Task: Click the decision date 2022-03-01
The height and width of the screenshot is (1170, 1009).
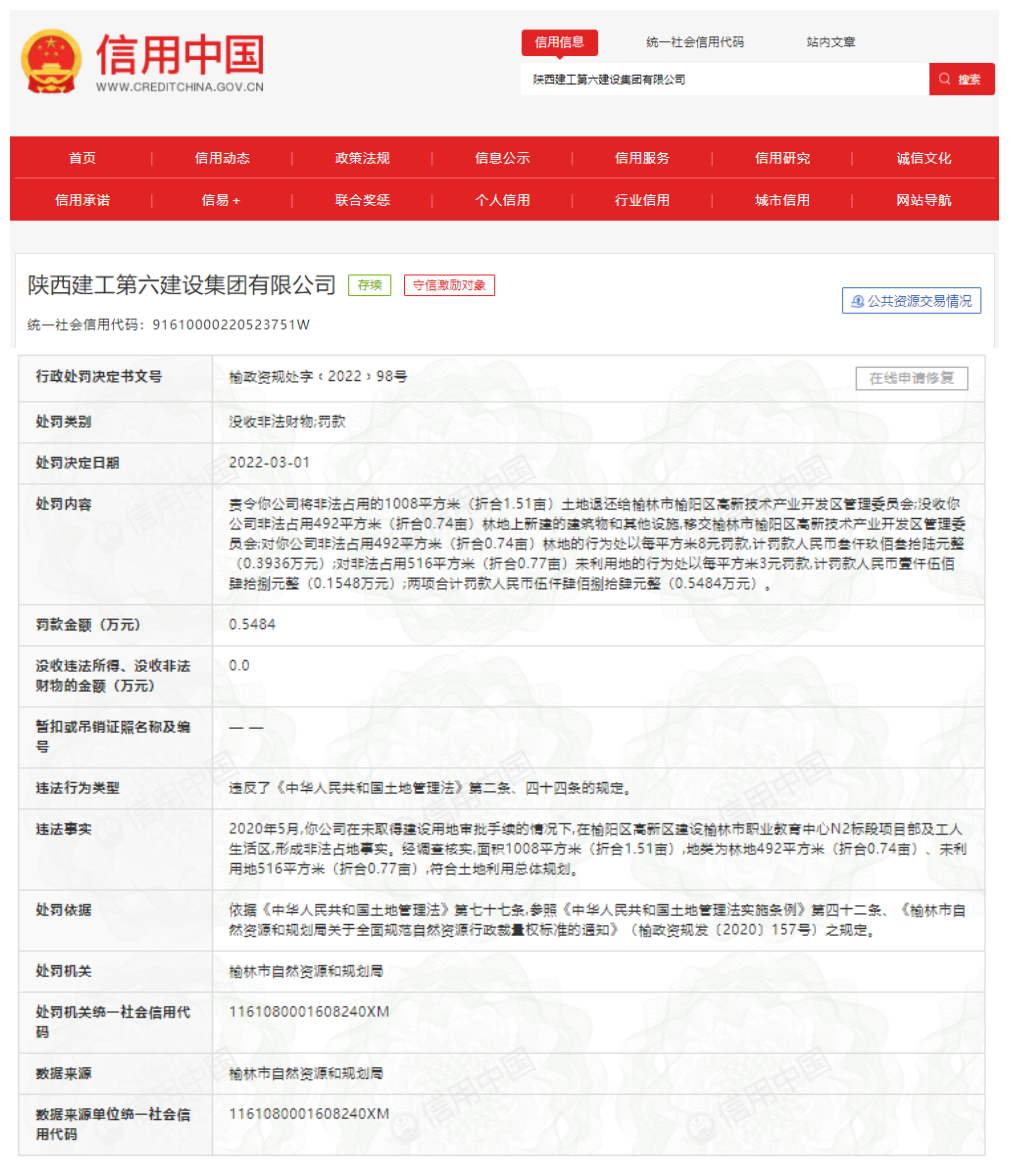Action: click(x=269, y=463)
